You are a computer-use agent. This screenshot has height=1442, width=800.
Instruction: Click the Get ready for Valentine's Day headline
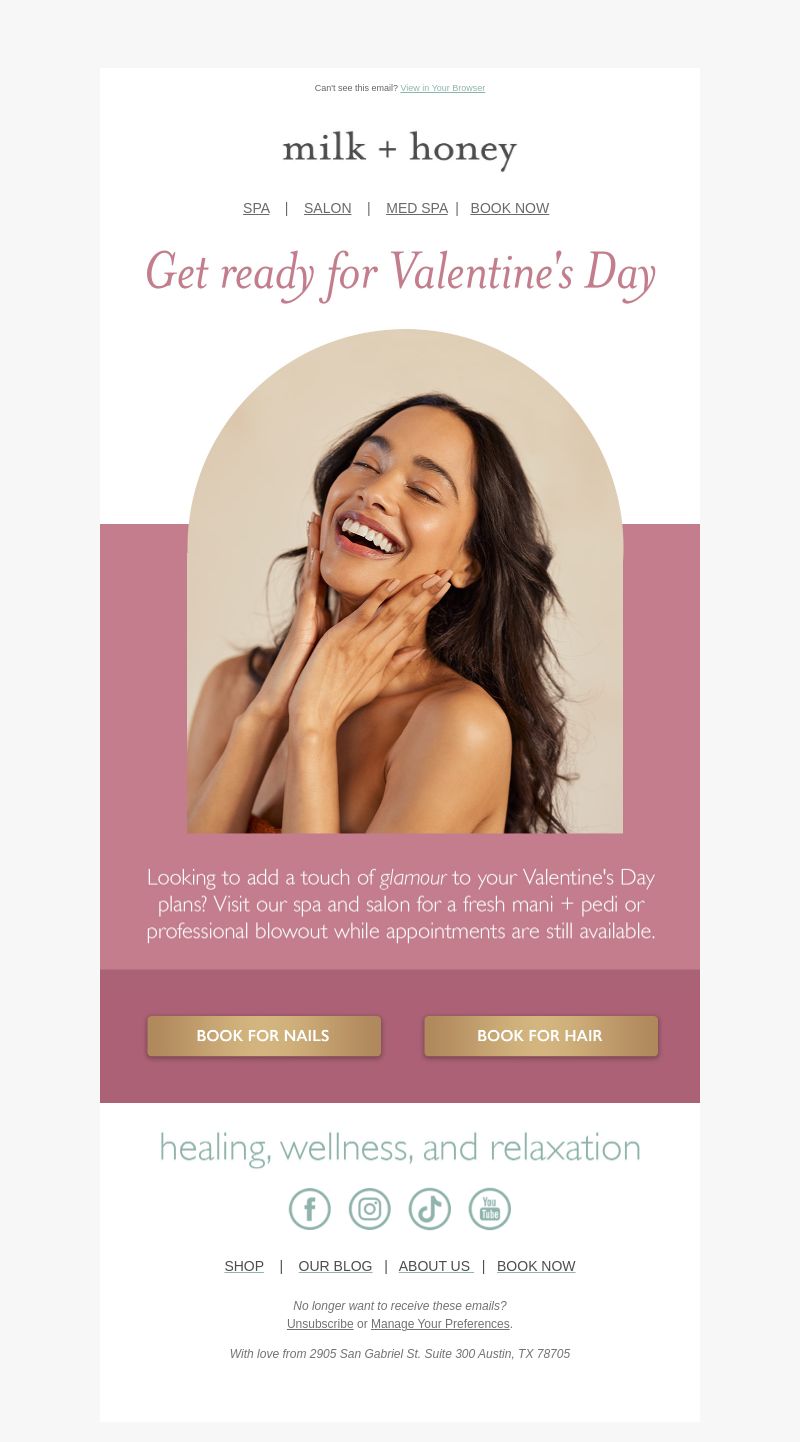pos(400,273)
